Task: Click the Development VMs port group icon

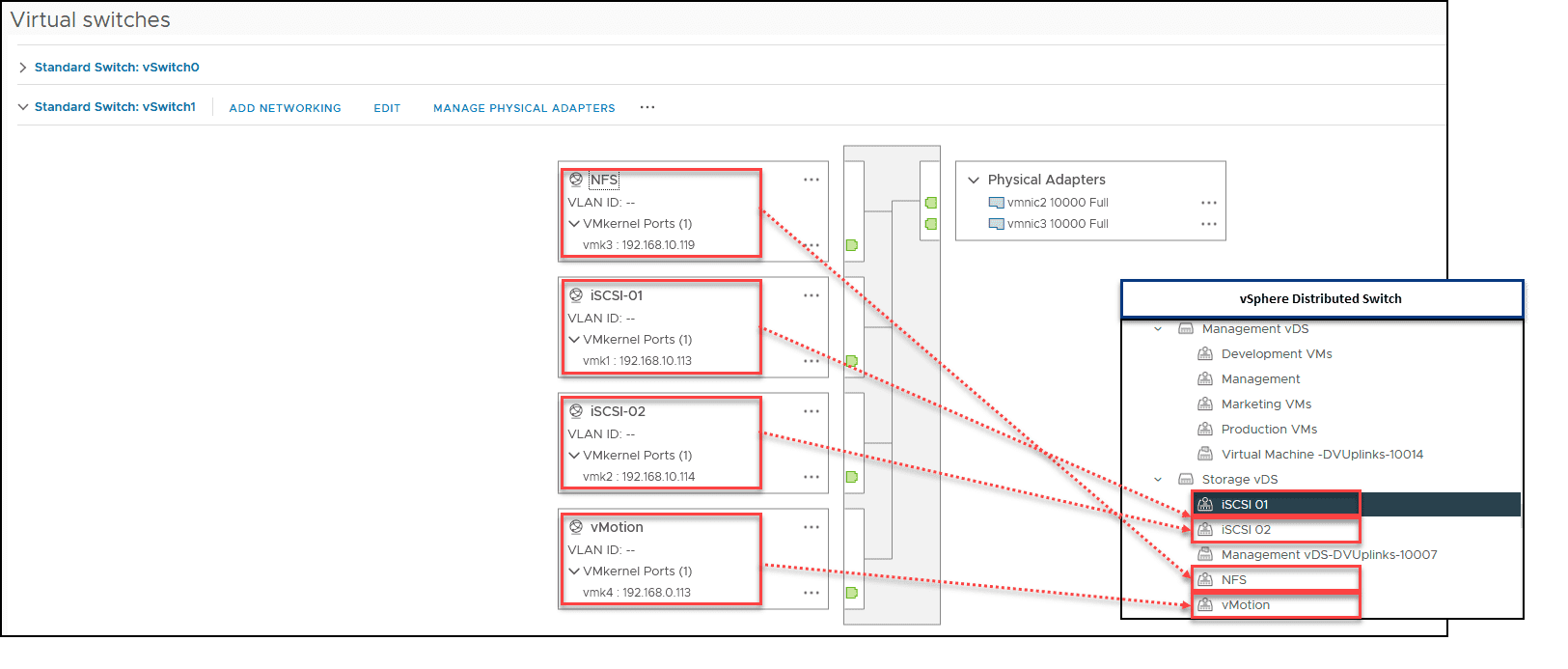Action: click(x=1205, y=354)
